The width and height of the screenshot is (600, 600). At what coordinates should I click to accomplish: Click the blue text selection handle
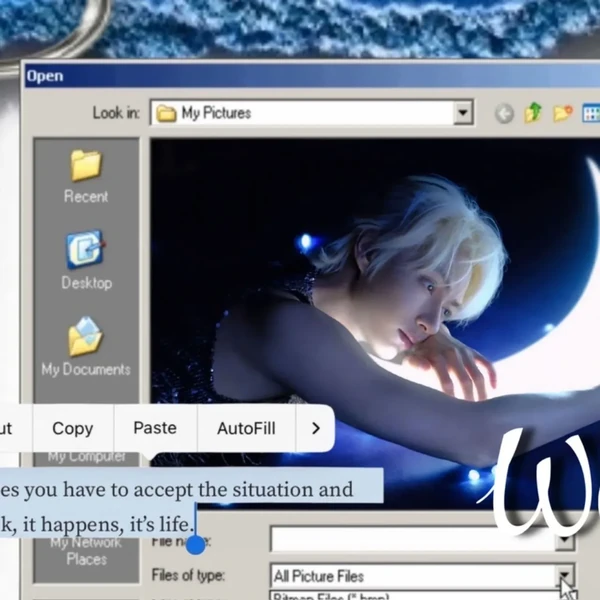click(x=196, y=544)
